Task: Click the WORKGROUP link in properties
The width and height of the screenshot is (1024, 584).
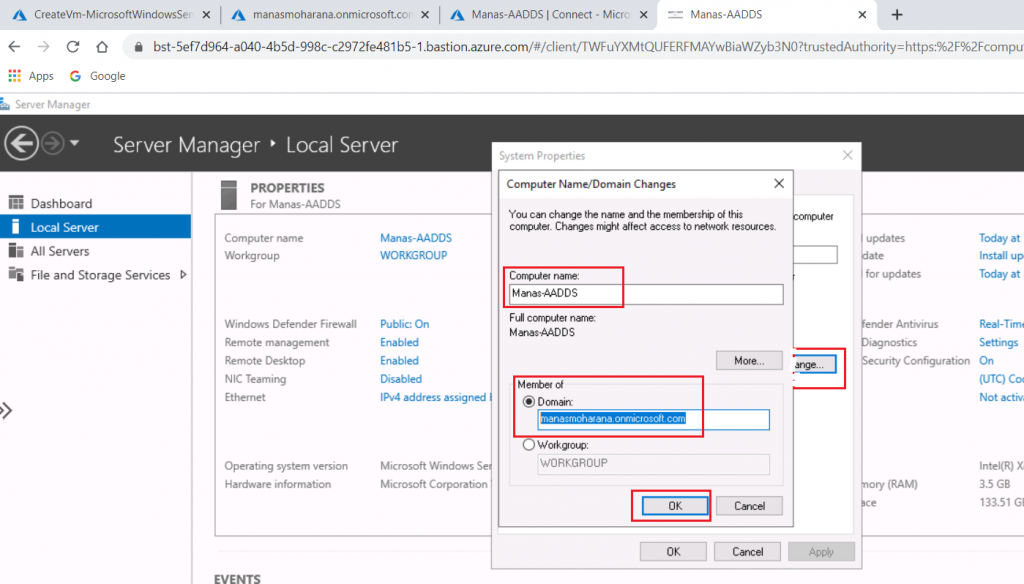Action: 413,256
